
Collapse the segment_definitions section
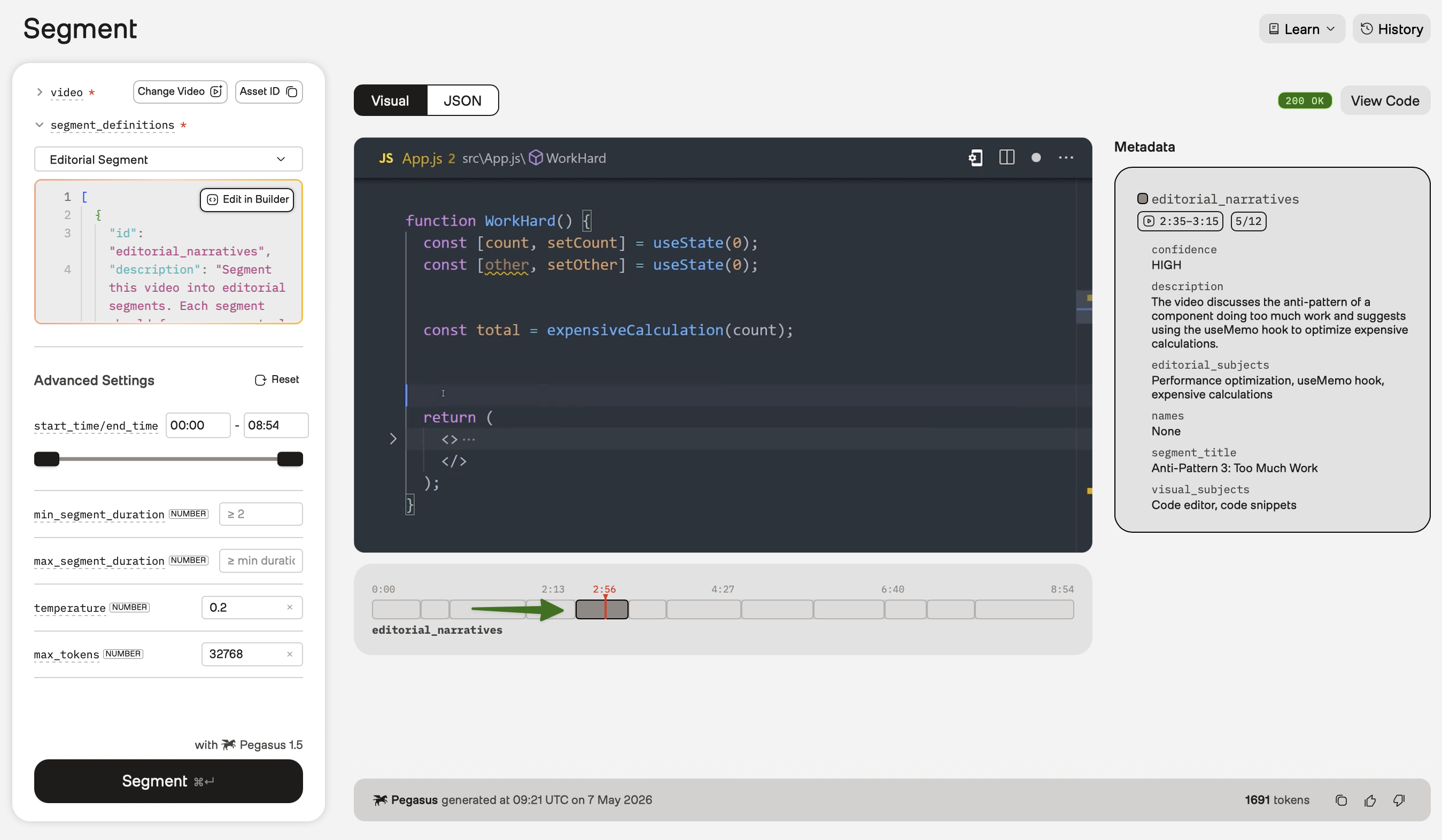40,125
